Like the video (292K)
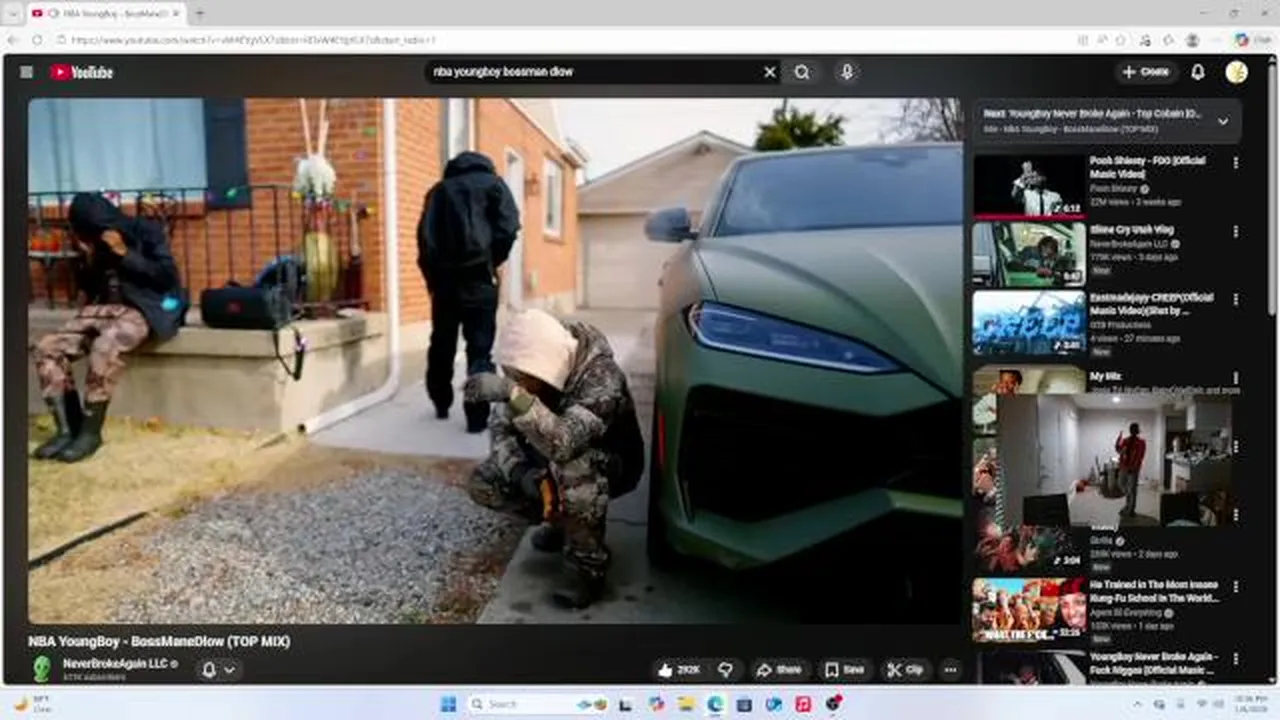1280x720 pixels. click(678, 670)
